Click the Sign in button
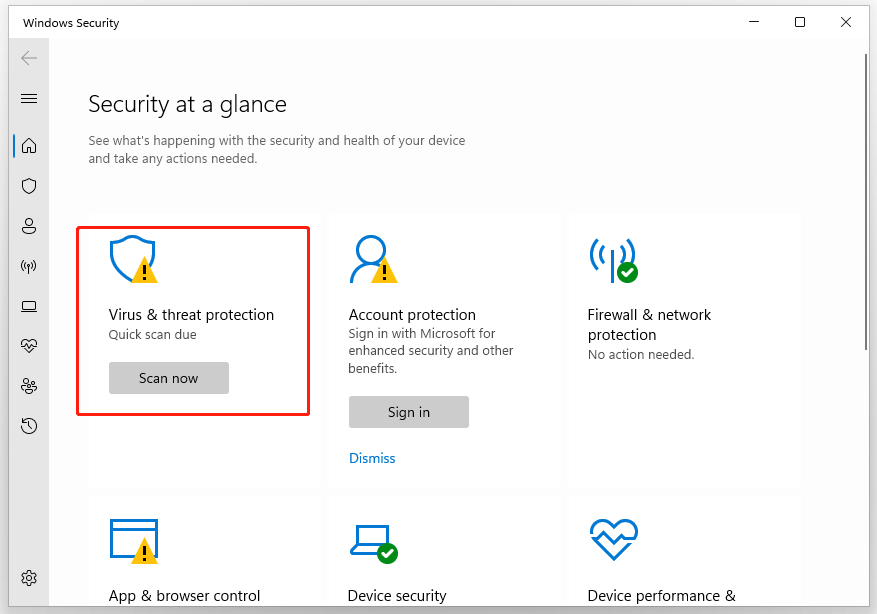This screenshot has width=877, height=614. click(408, 412)
